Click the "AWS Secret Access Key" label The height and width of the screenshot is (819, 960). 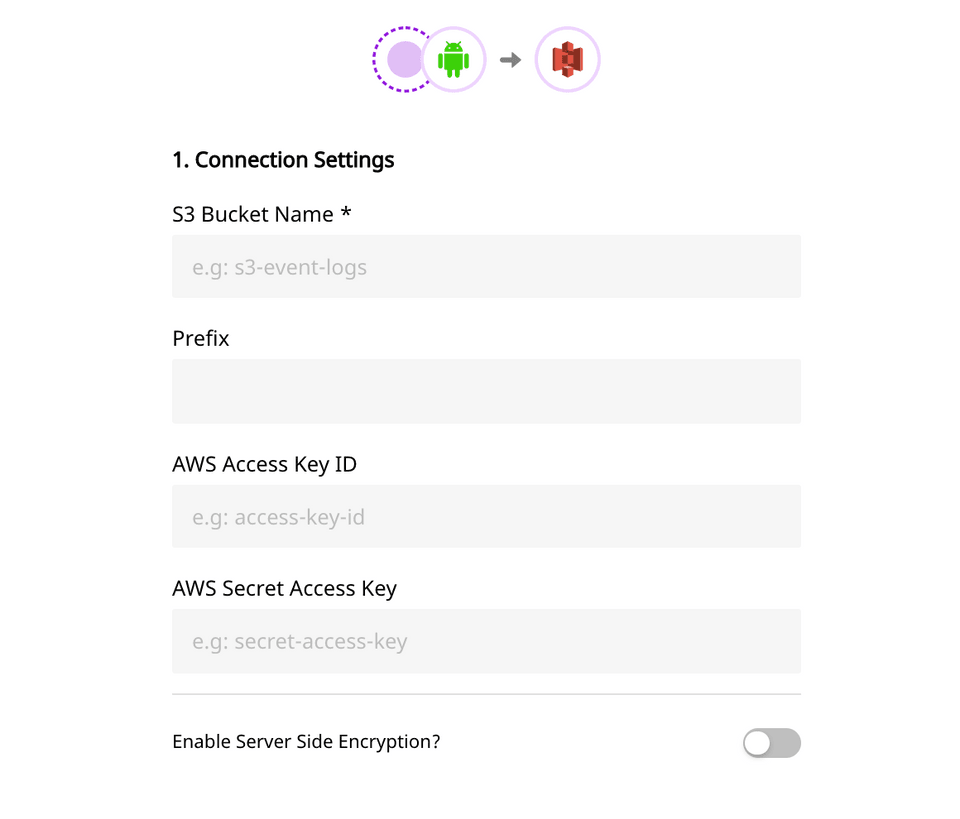[x=284, y=589]
